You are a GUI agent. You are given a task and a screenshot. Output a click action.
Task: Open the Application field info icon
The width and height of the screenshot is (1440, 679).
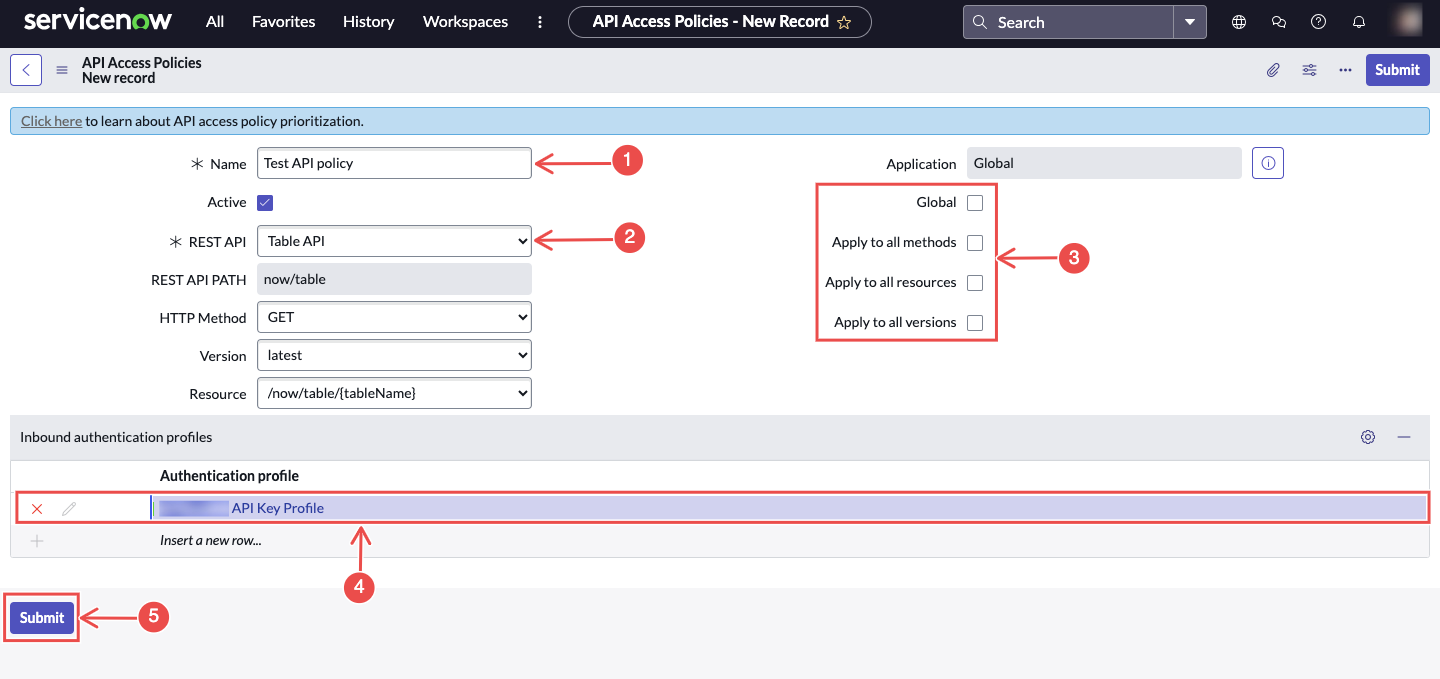tap(1267, 163)
